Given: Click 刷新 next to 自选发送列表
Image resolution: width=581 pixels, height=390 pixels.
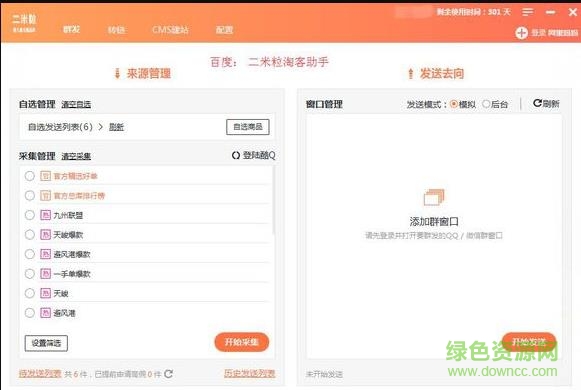Looking at the screenshot, I should pos(116,127).
